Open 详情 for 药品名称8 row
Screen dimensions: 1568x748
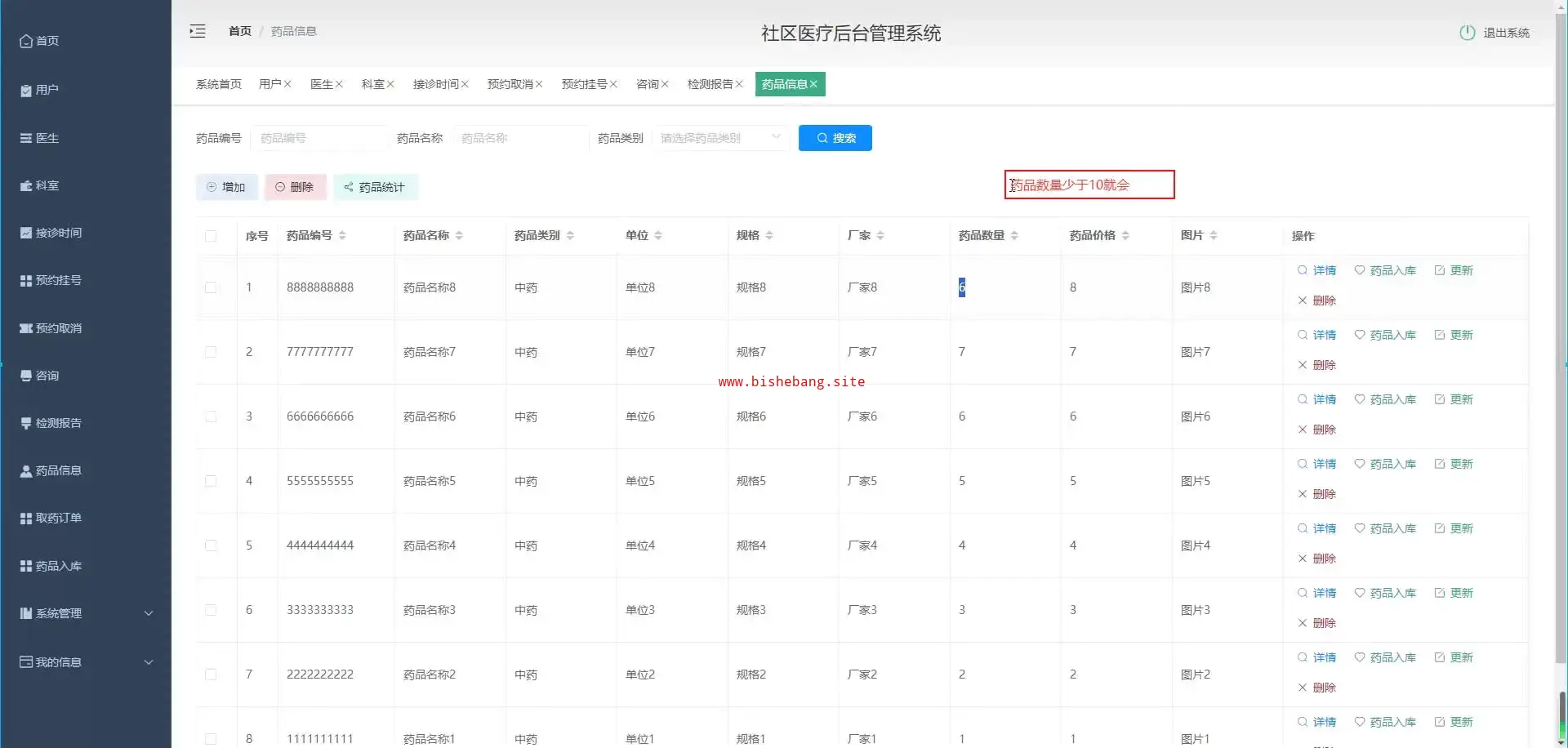click(1316, 270)
